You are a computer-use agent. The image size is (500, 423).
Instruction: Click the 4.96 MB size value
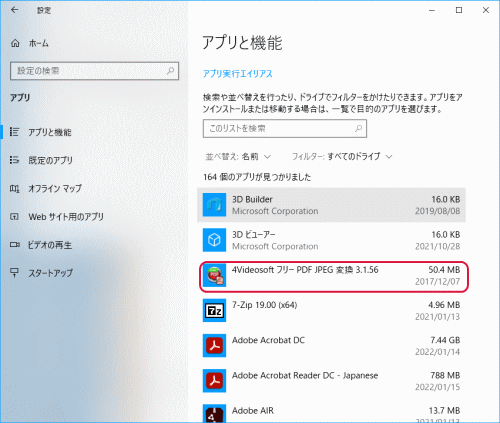pos(444,305)
